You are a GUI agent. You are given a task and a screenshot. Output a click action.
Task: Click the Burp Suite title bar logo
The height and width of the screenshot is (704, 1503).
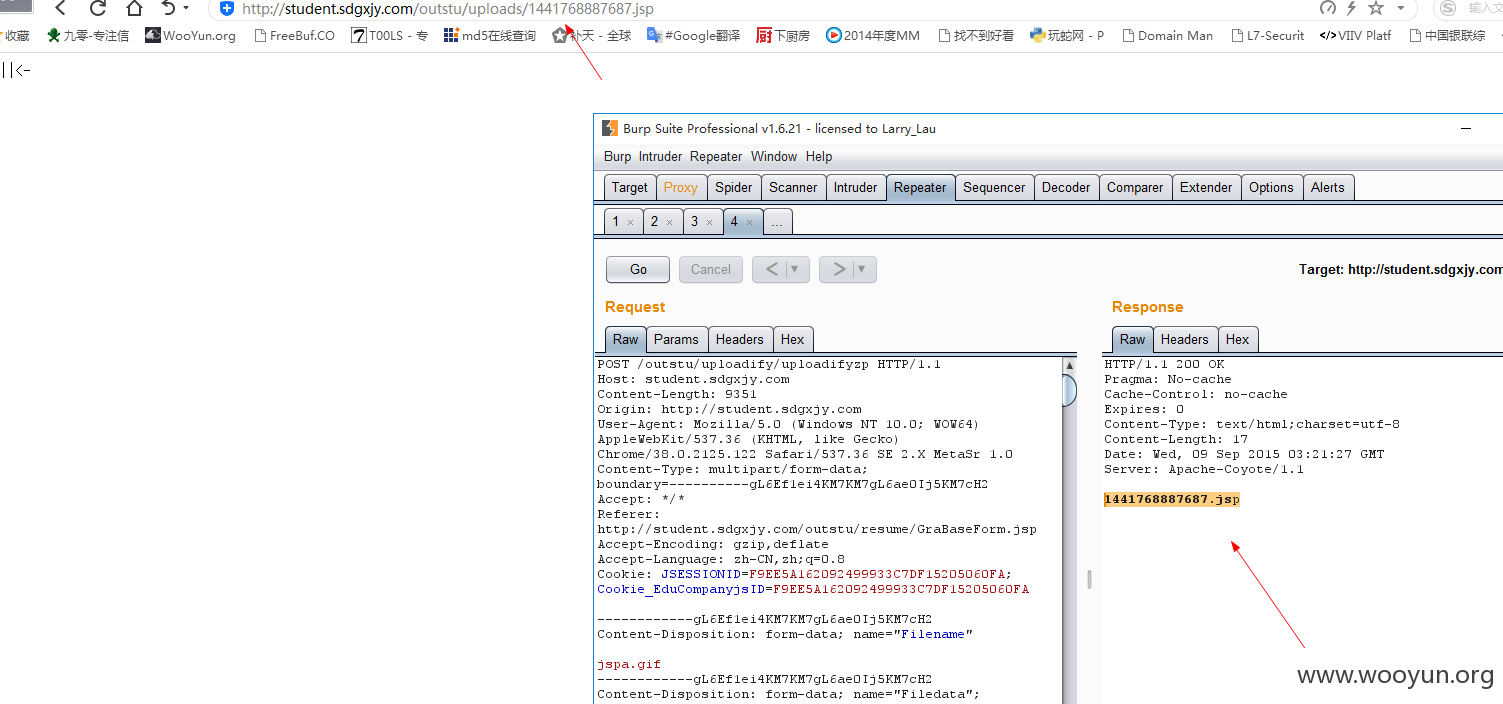click(x=609, y=128)
